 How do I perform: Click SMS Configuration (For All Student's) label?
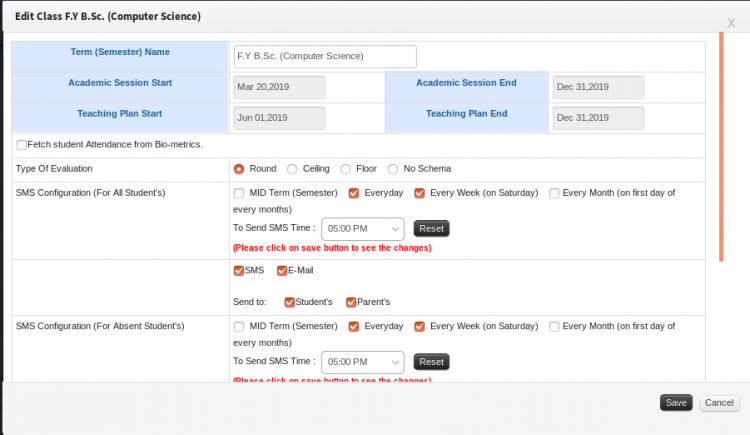(x=90, y=193)
